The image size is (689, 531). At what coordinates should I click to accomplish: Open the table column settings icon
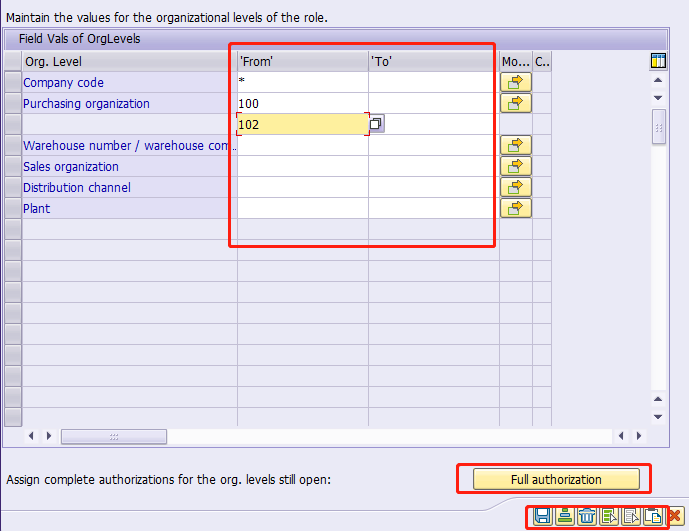(x=658, y=61)
